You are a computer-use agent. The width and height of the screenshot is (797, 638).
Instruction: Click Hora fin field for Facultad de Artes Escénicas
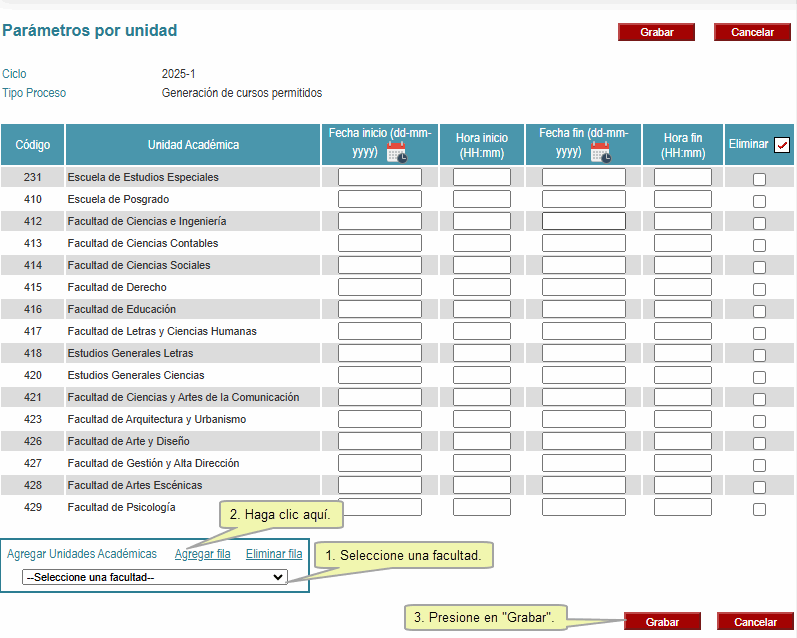pyautogui.click(x=682, y=485)
